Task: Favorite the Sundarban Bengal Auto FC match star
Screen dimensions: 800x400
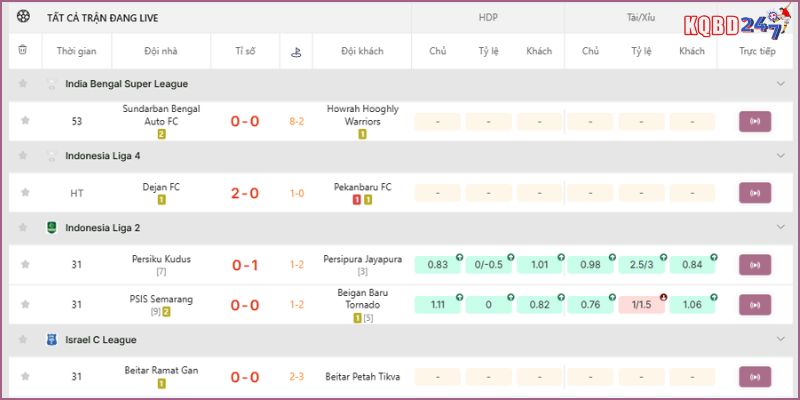Action: tap(25, 122)
